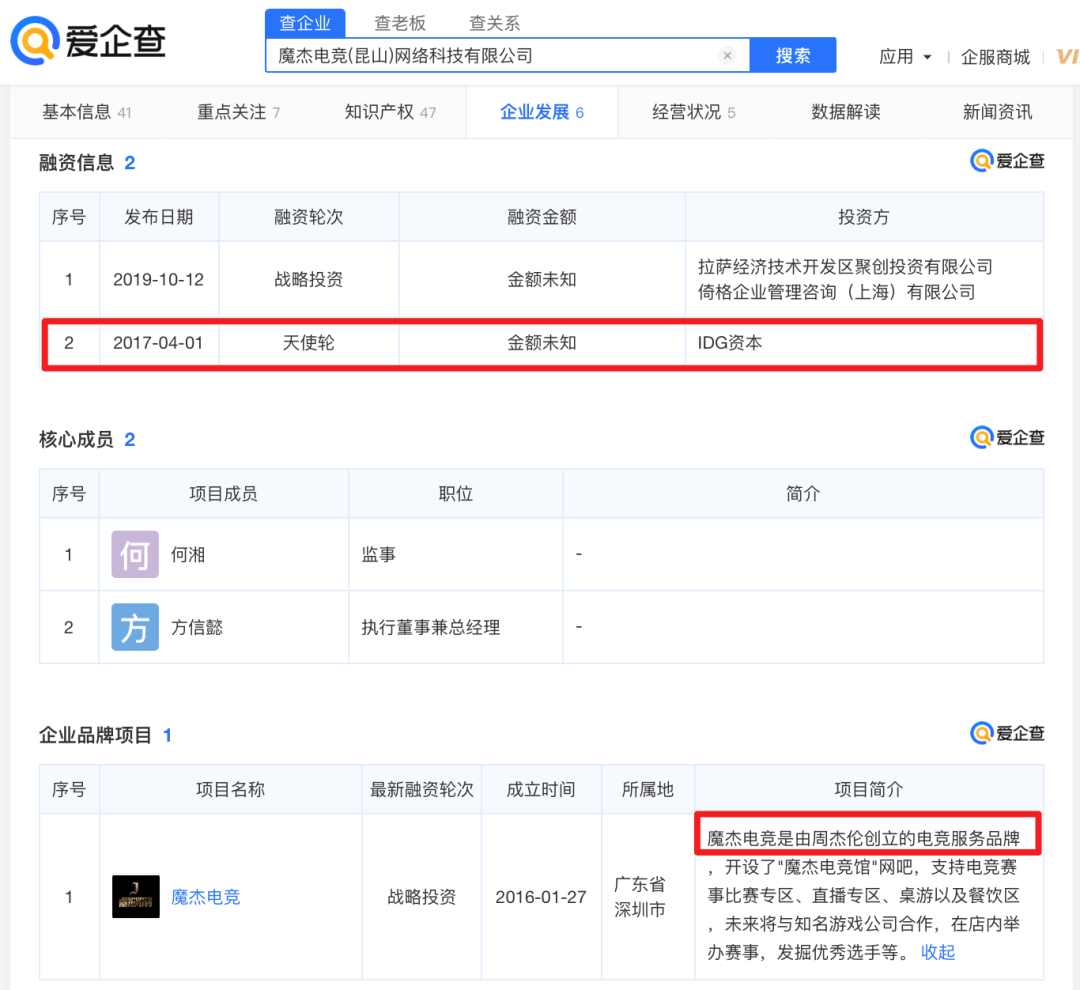Screen dimensions: 1080x990
Task: Open the 新闻资讯 tab
Action: 997,112
